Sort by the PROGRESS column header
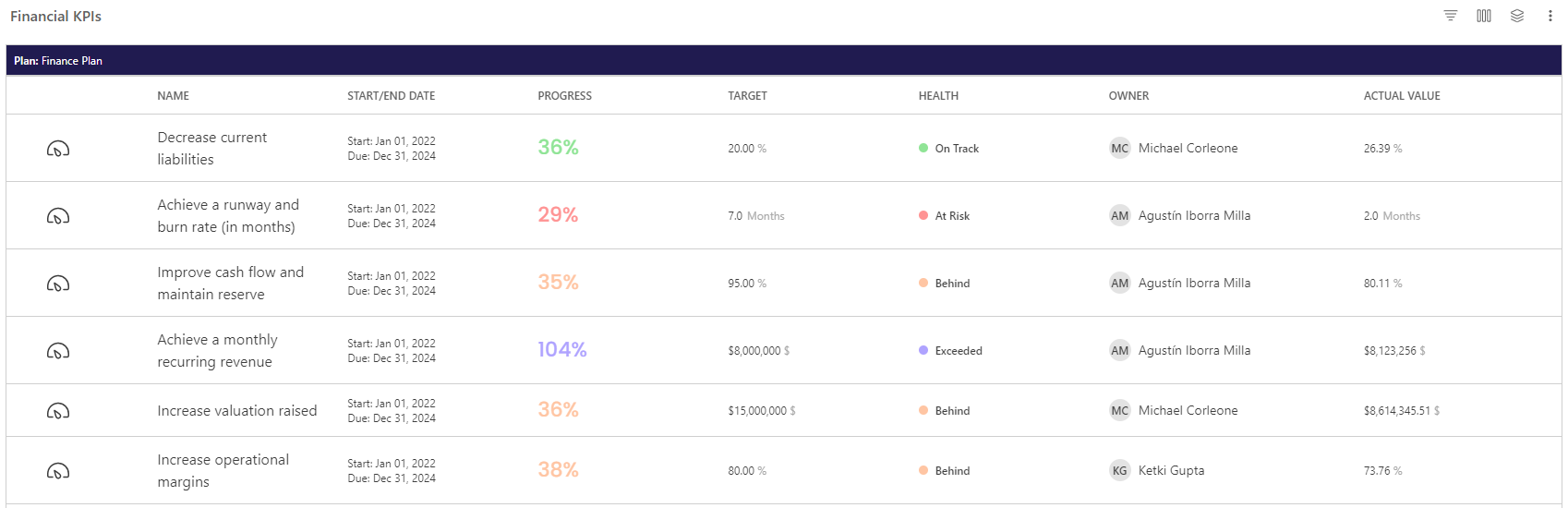The height and width of the screenshot is (508, 1568). click(565, 96)
